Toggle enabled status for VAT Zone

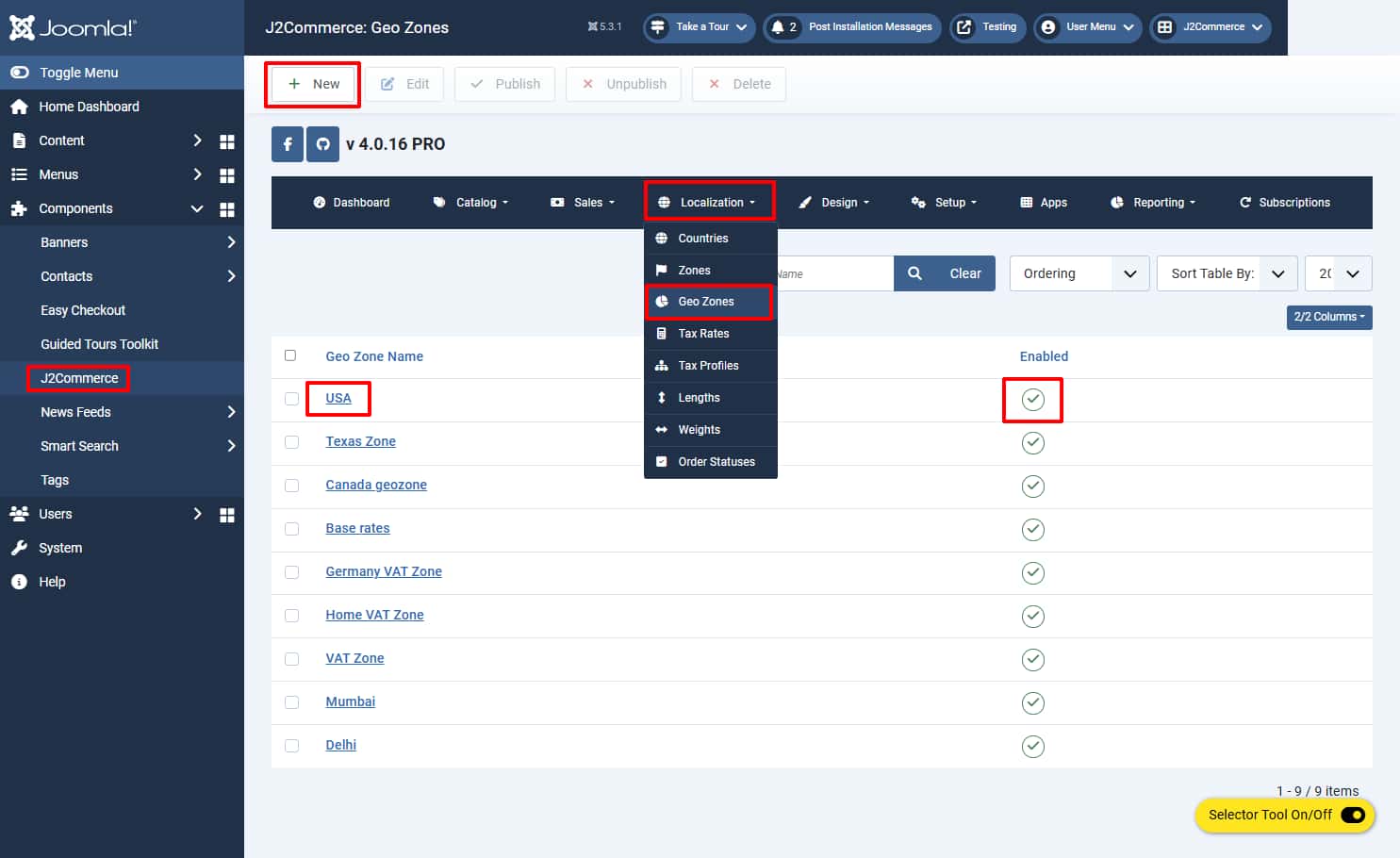1033,660
